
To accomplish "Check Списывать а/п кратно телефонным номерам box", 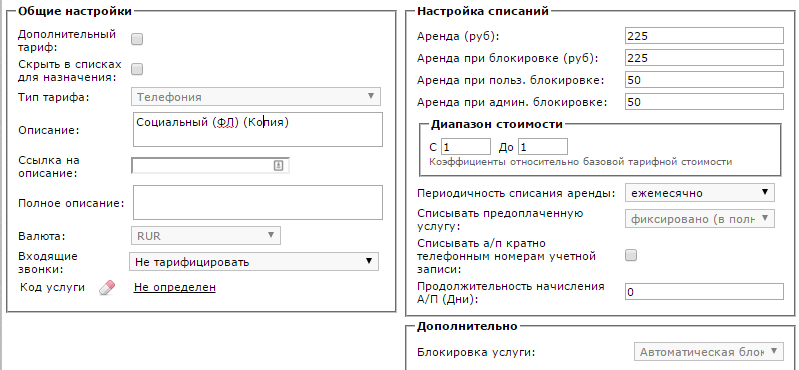I will [x=631, y=255].
